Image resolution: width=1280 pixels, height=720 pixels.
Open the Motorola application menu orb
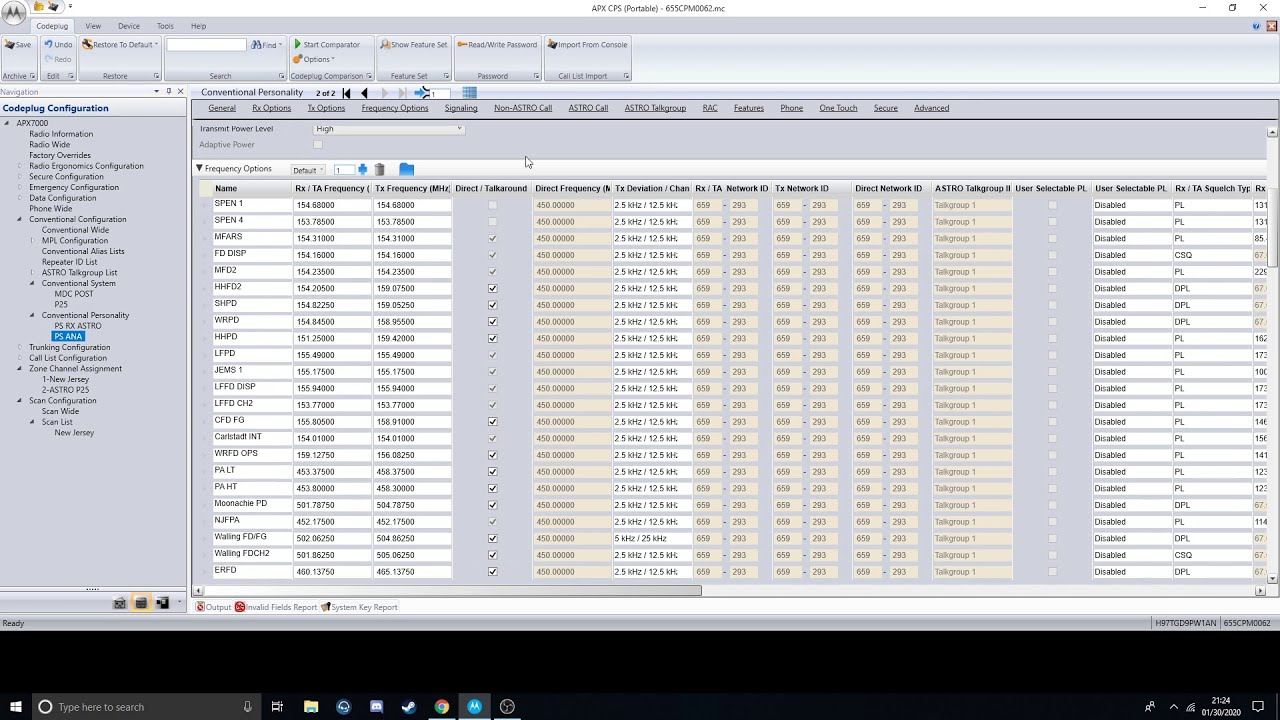coord(14,11)
